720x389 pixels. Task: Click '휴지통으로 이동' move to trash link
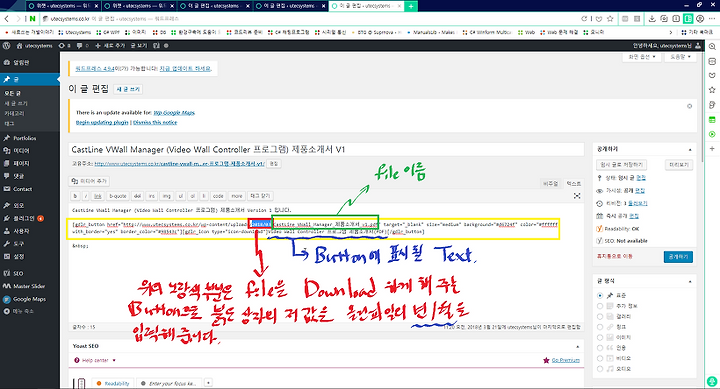615,256
